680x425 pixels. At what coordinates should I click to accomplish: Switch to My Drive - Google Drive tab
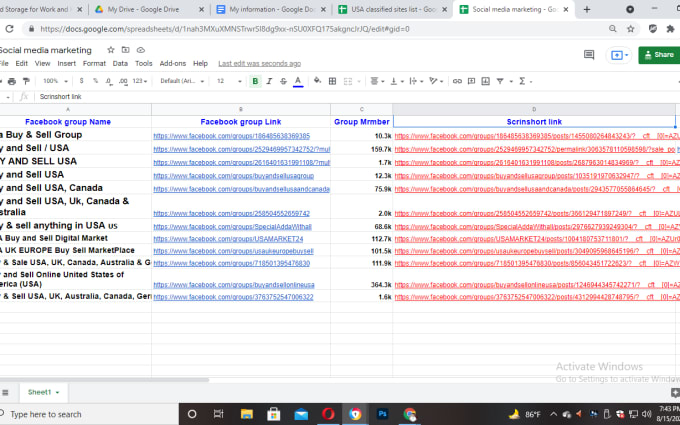[x=149, y=9]
